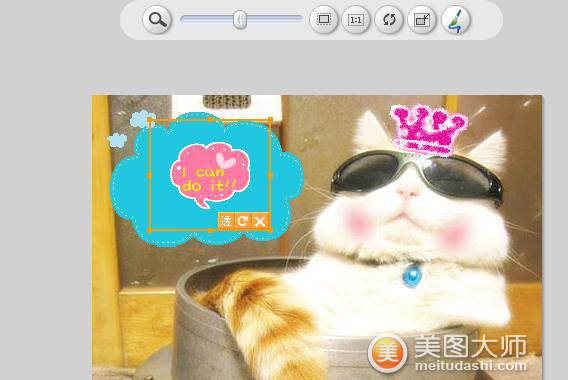The width and height of the screenshot is (568, 380).
Task: Click top-right corner handle of sticker box
Action: (270, 120)
